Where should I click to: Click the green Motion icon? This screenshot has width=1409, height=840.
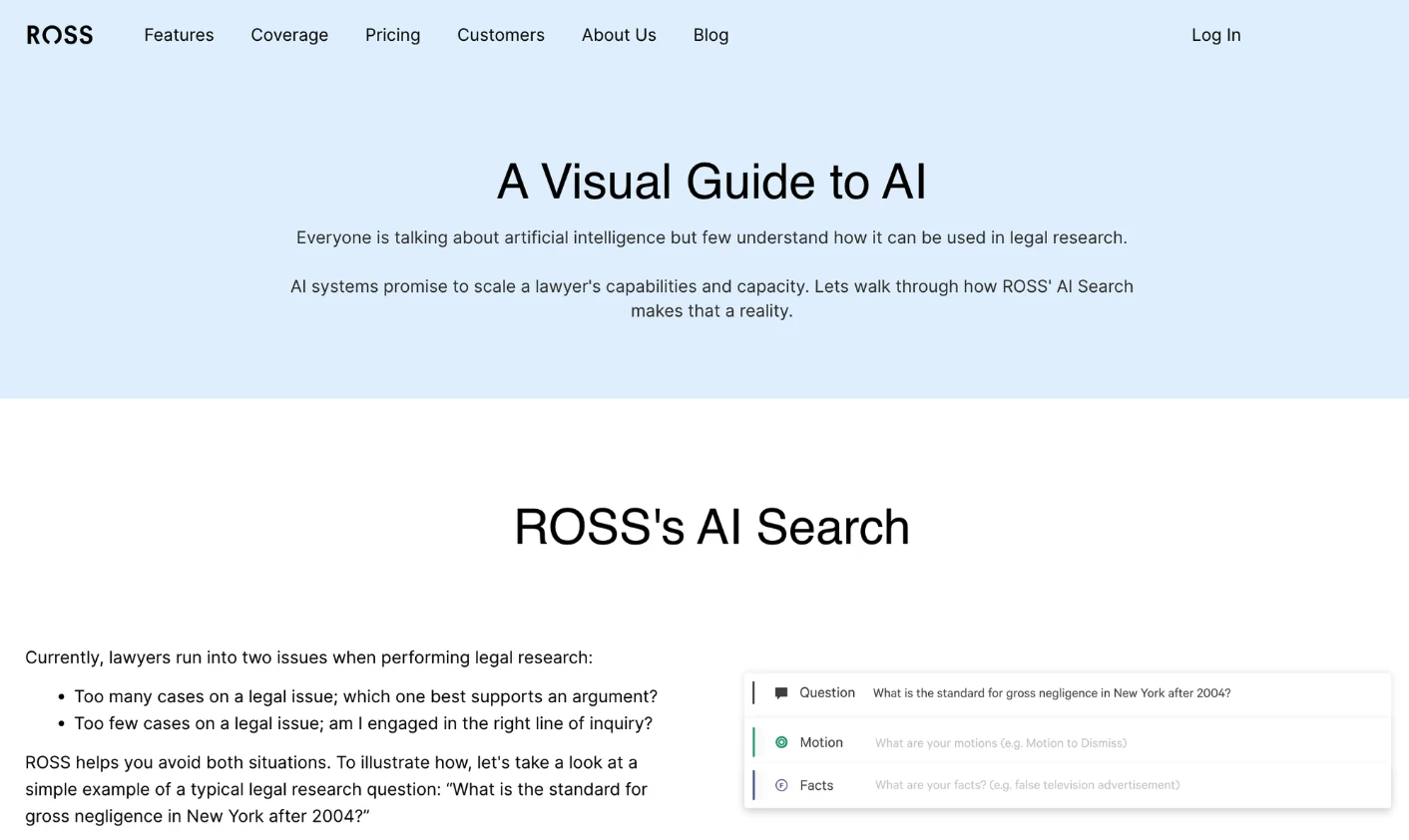781,742
